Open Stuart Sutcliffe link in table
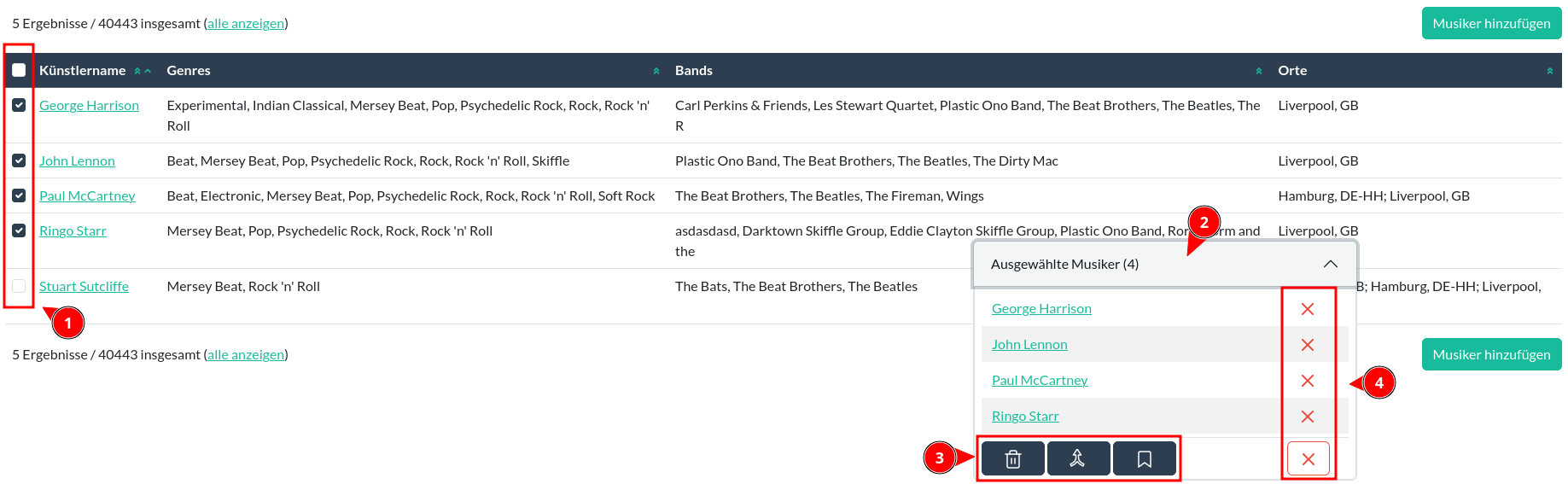 (84, 287)
